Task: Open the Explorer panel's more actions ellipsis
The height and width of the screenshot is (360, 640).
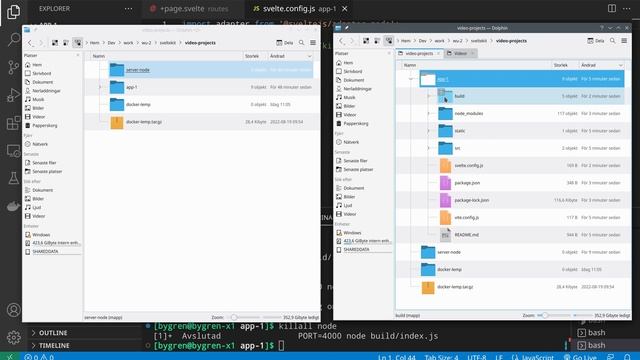Action: point(128,9)
